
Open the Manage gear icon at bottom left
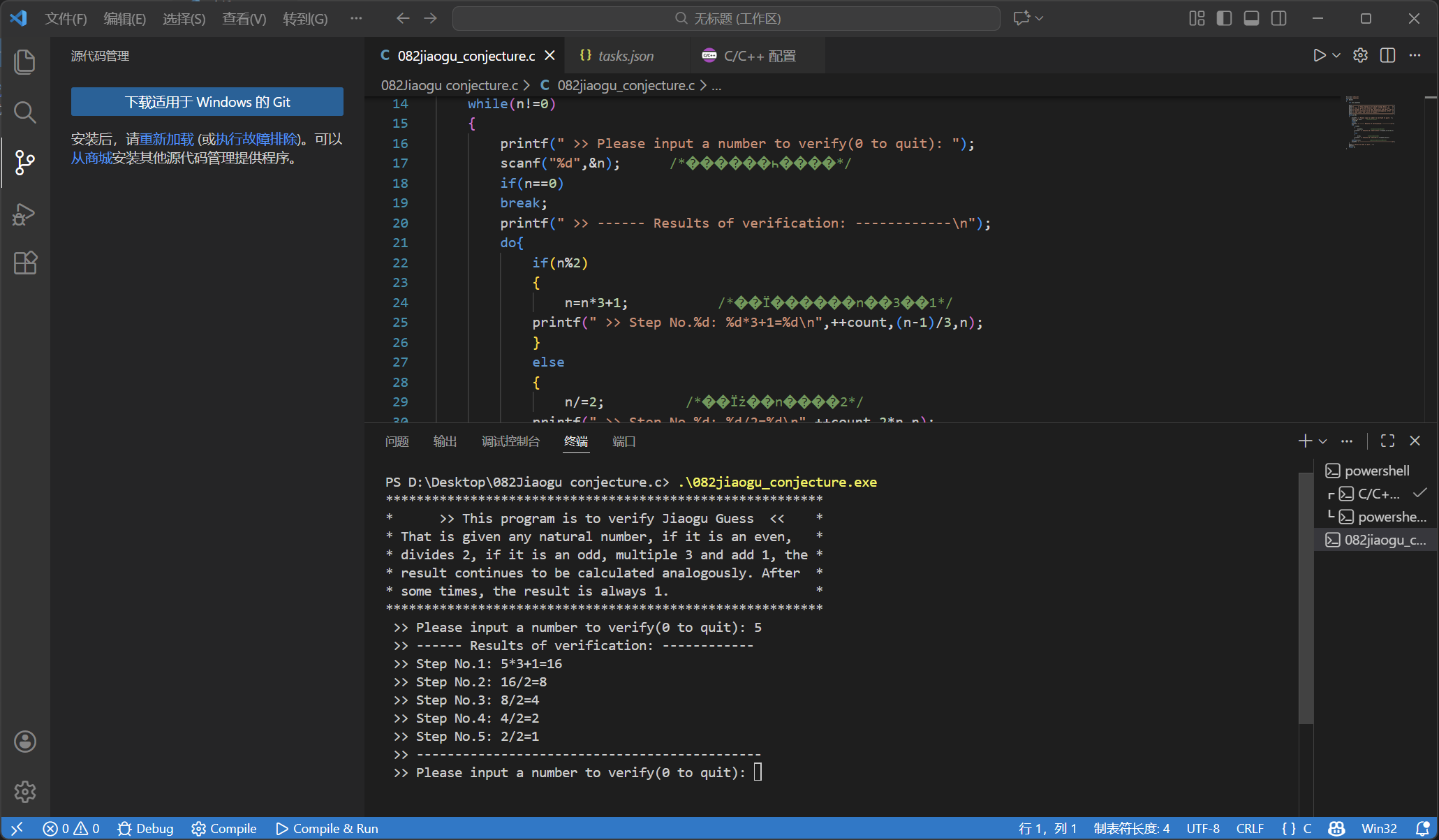tap(25, 791)
